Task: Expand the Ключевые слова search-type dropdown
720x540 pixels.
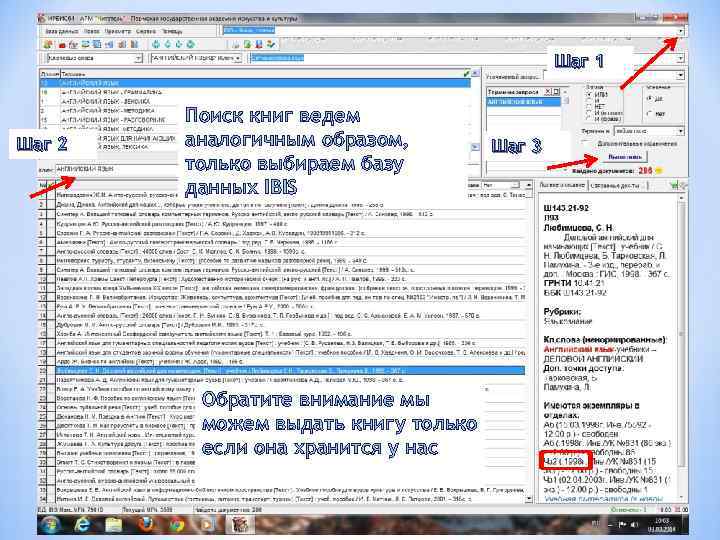Action: coord(138,58)
